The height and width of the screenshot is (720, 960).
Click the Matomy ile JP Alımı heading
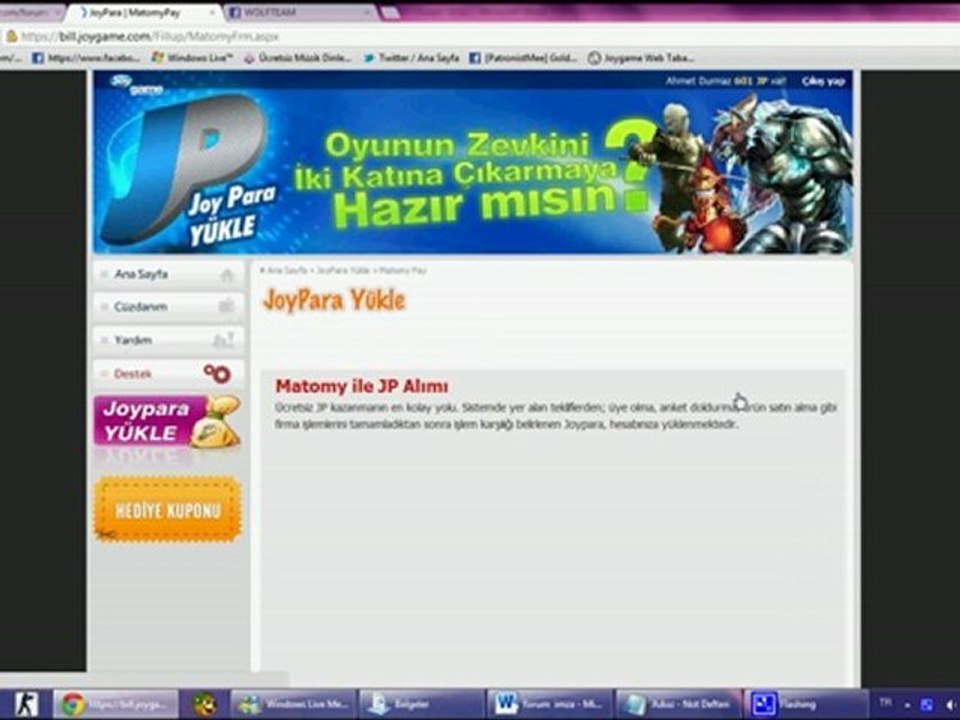click(362, 386)
